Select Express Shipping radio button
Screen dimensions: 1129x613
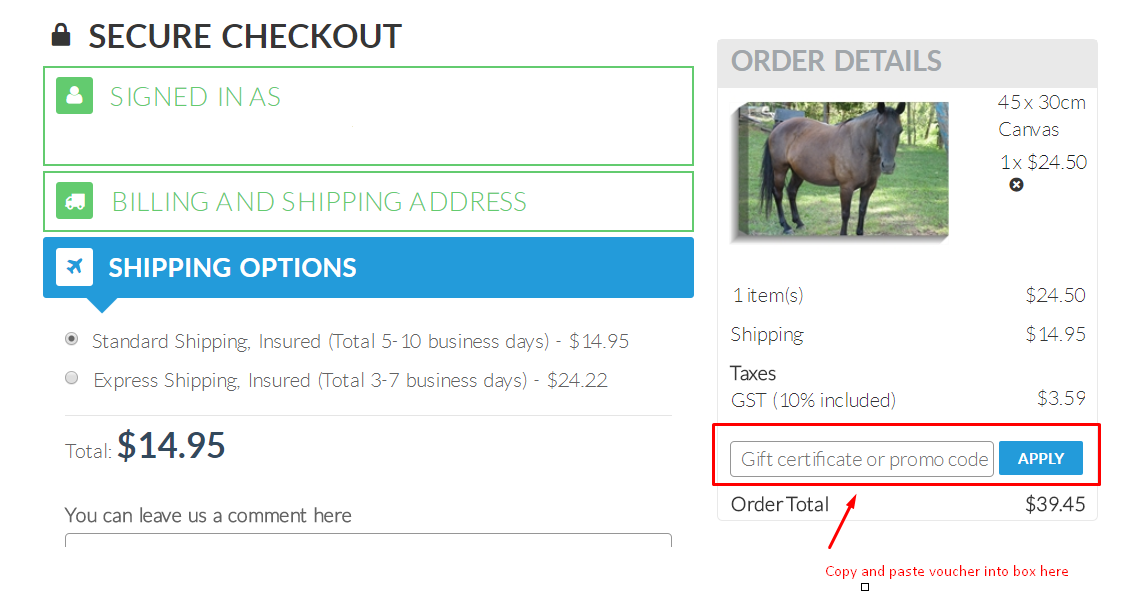[71, 377]
